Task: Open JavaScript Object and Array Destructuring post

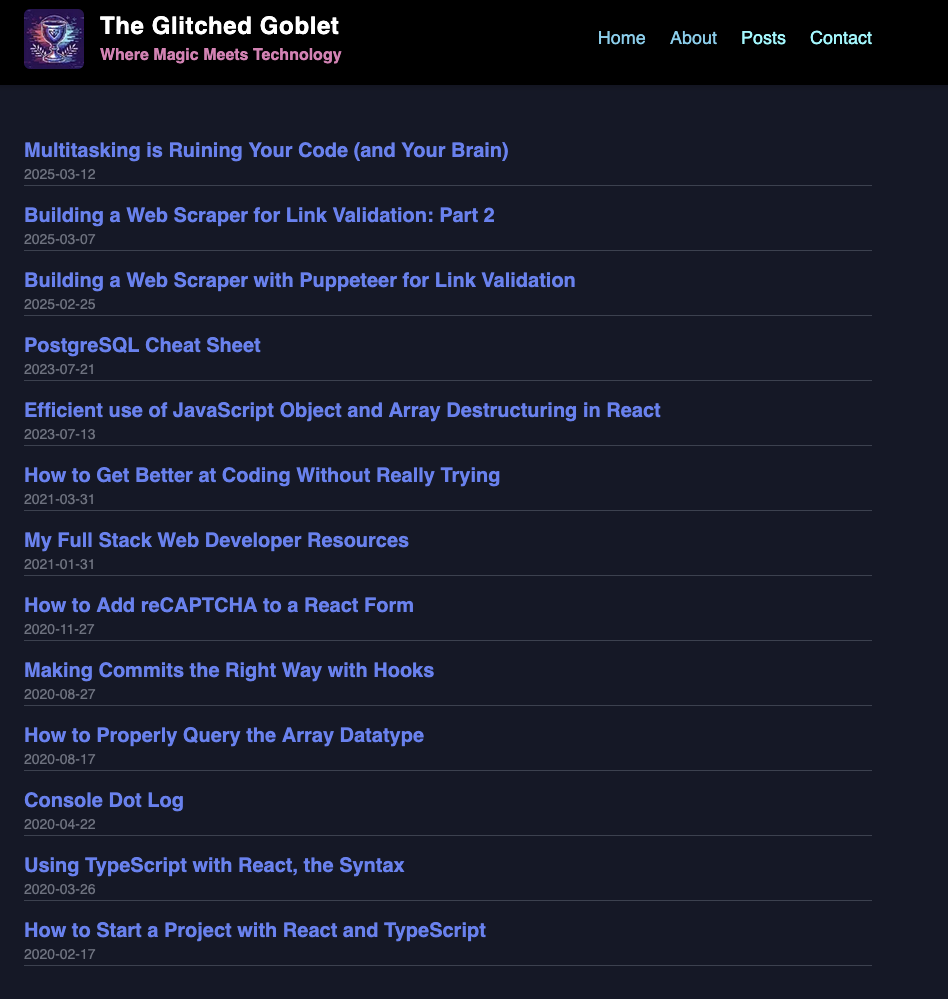Action: (x=342, y=410)
